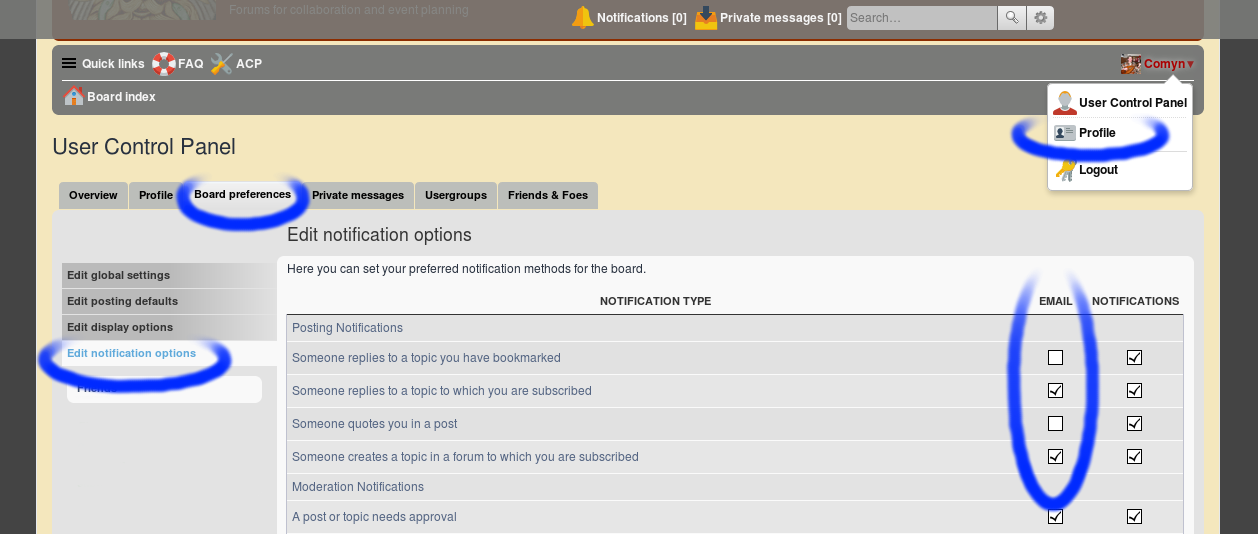Switch to the Private messages tab
The image size is (1258, 534).
pos(357,195)
